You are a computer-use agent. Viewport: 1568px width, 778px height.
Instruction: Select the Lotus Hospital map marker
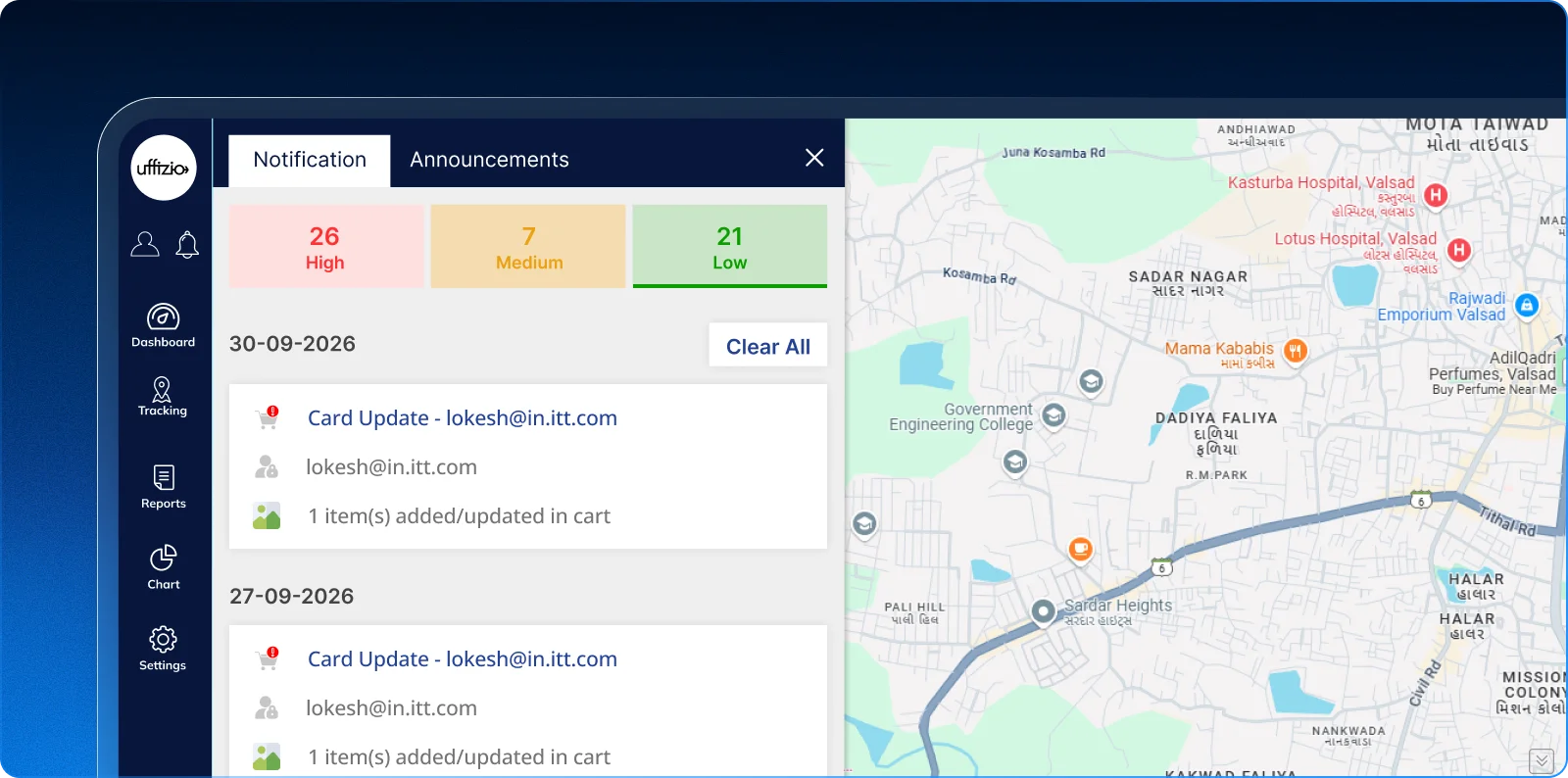[1459, 250]
